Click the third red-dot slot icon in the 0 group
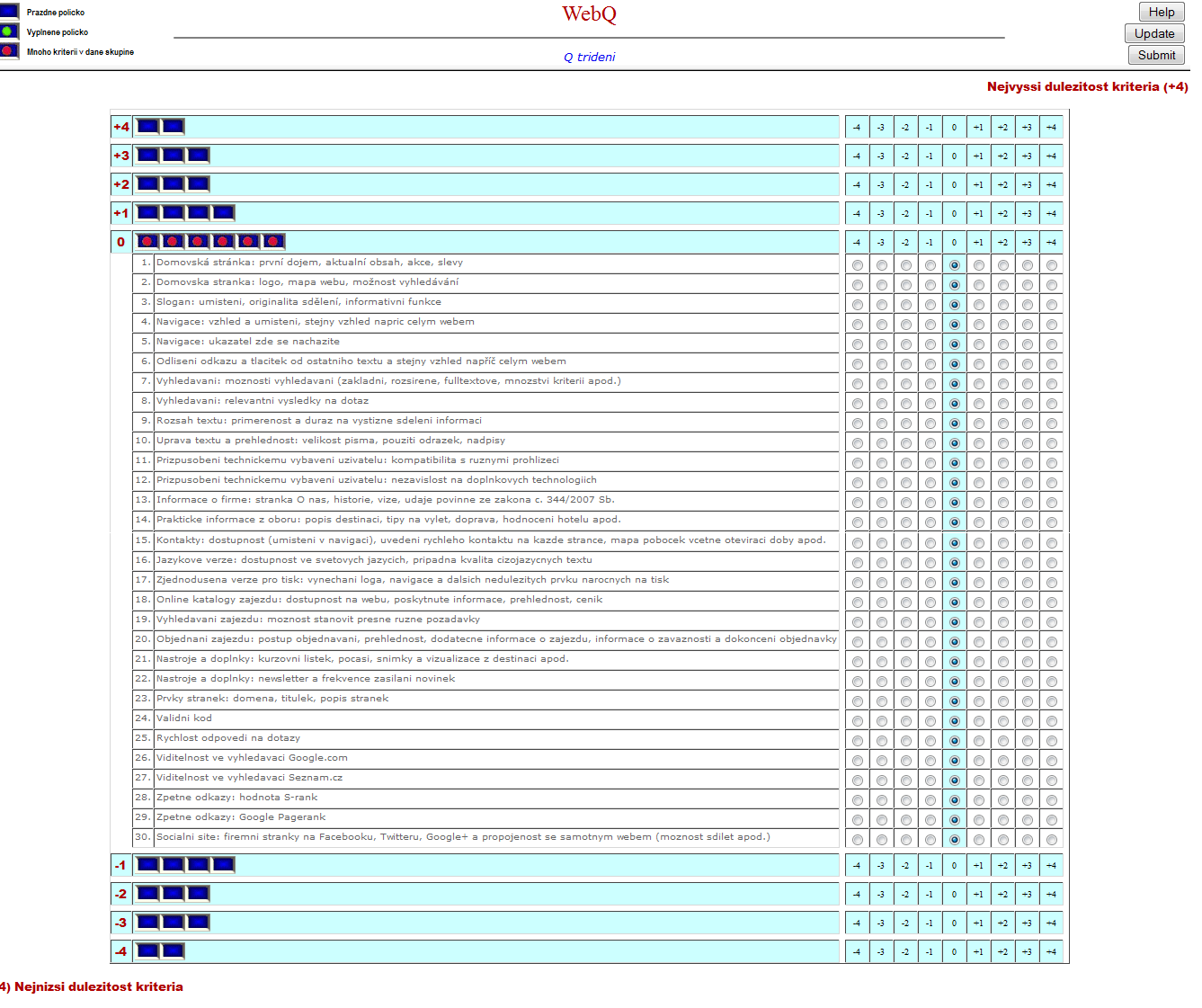The image size is (1202, 1008). [199, 242]
